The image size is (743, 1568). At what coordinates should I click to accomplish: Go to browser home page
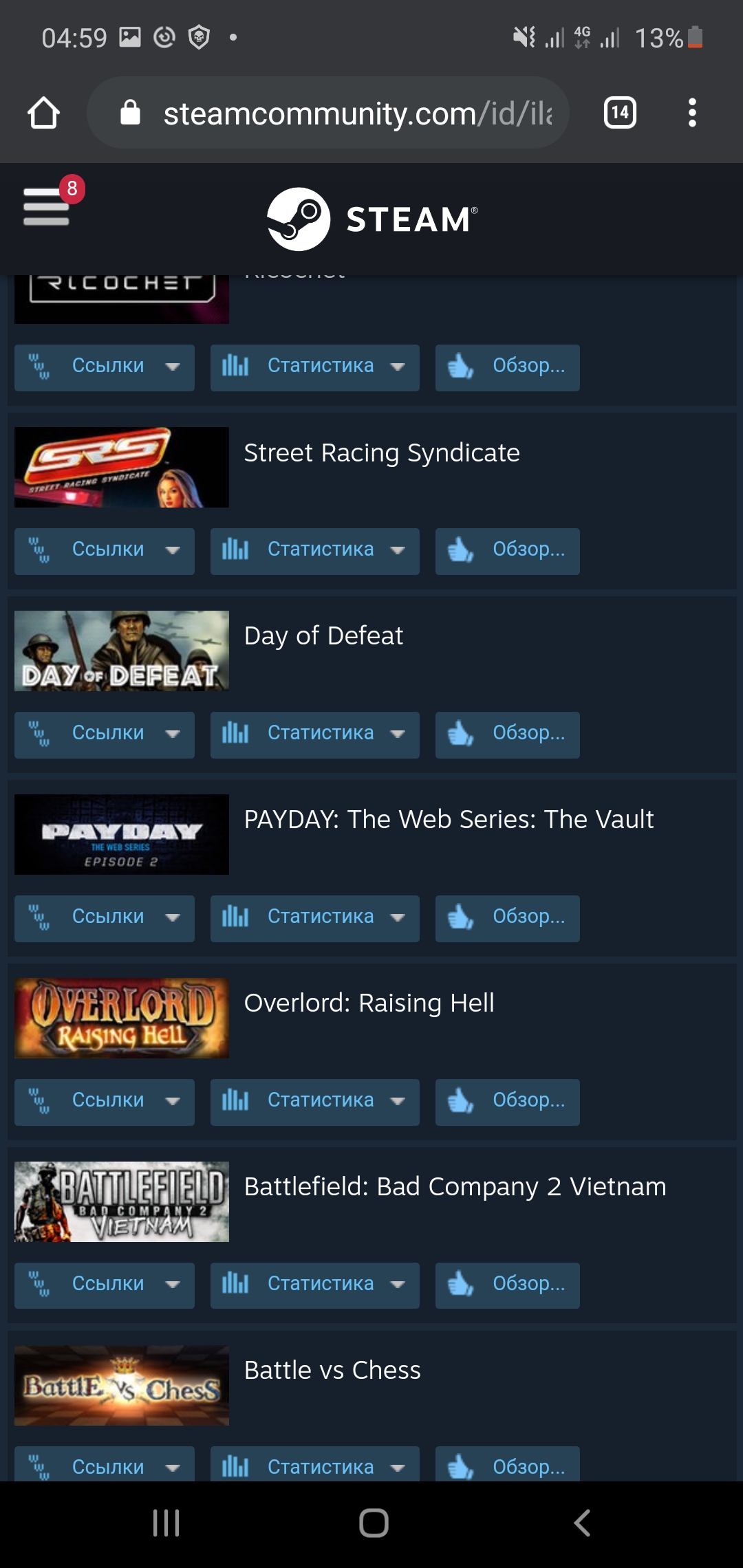coord(43,113)
